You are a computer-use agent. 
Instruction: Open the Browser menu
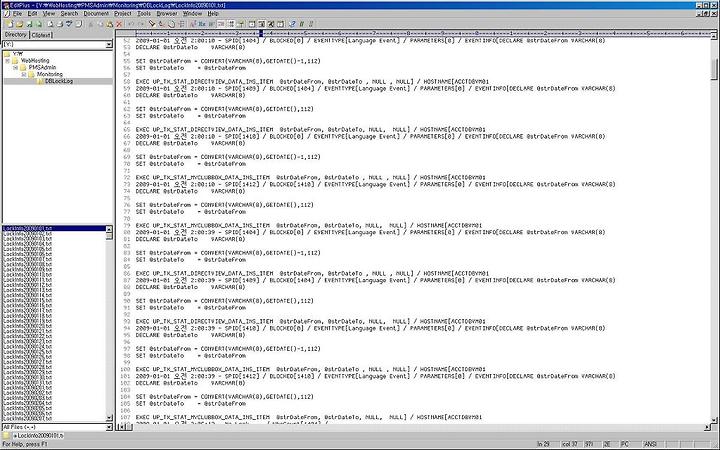tap(167, 14)
